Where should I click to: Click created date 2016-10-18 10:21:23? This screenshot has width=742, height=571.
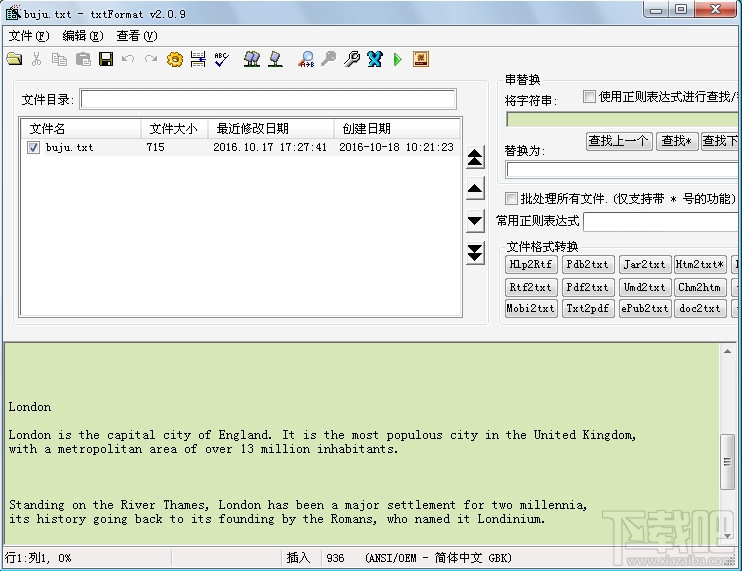tap(396, 147)
